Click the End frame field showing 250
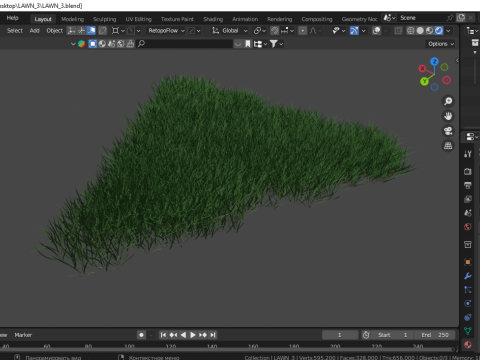Screen dimensions: 480x360 (435, 335)
